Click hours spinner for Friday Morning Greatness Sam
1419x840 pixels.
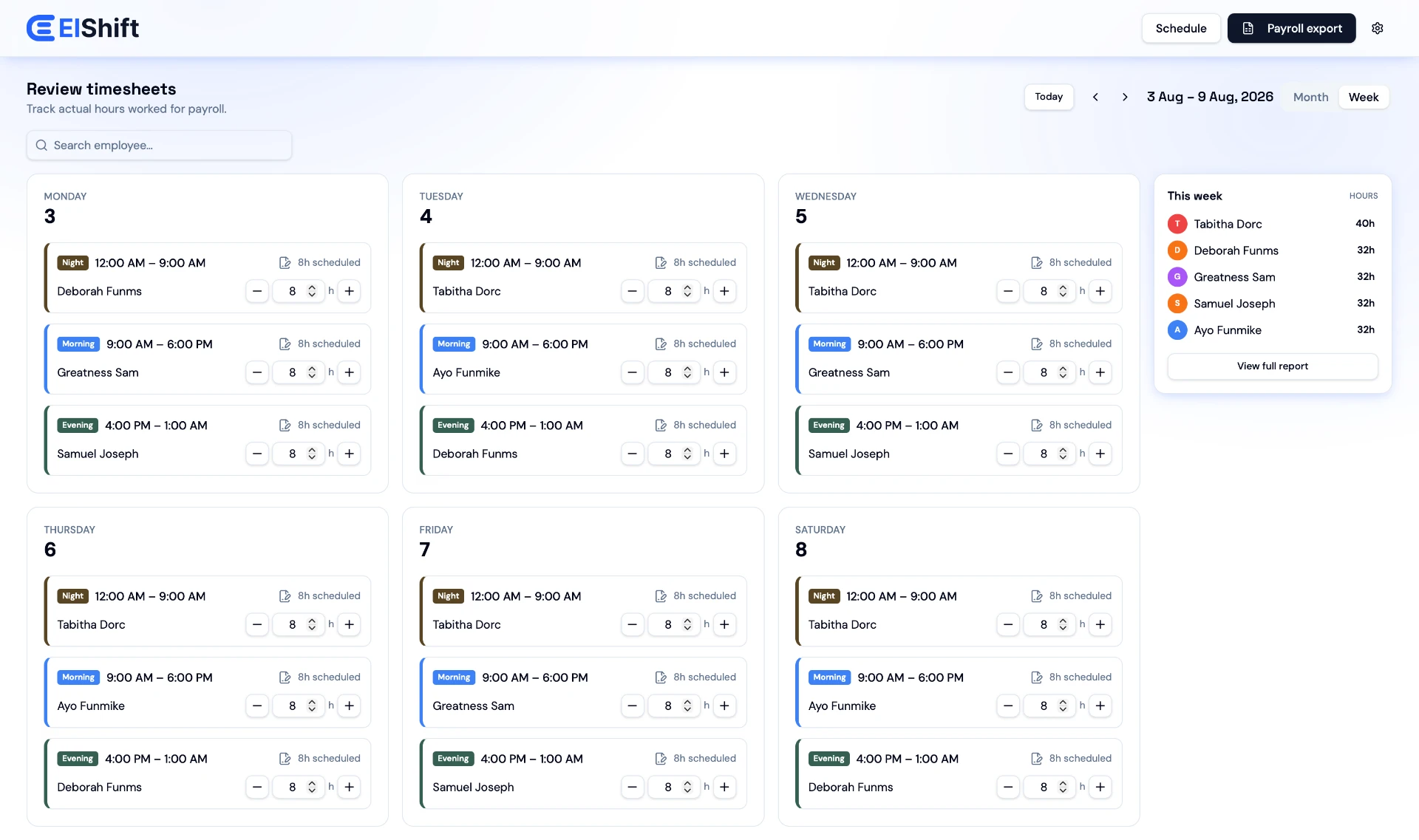(687, 706)
